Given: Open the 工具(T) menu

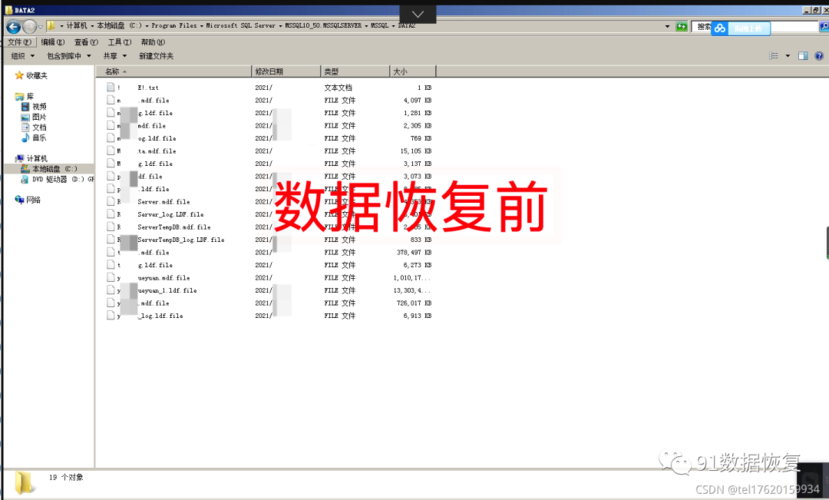Looking at the screenshot, I should (119, 42).
